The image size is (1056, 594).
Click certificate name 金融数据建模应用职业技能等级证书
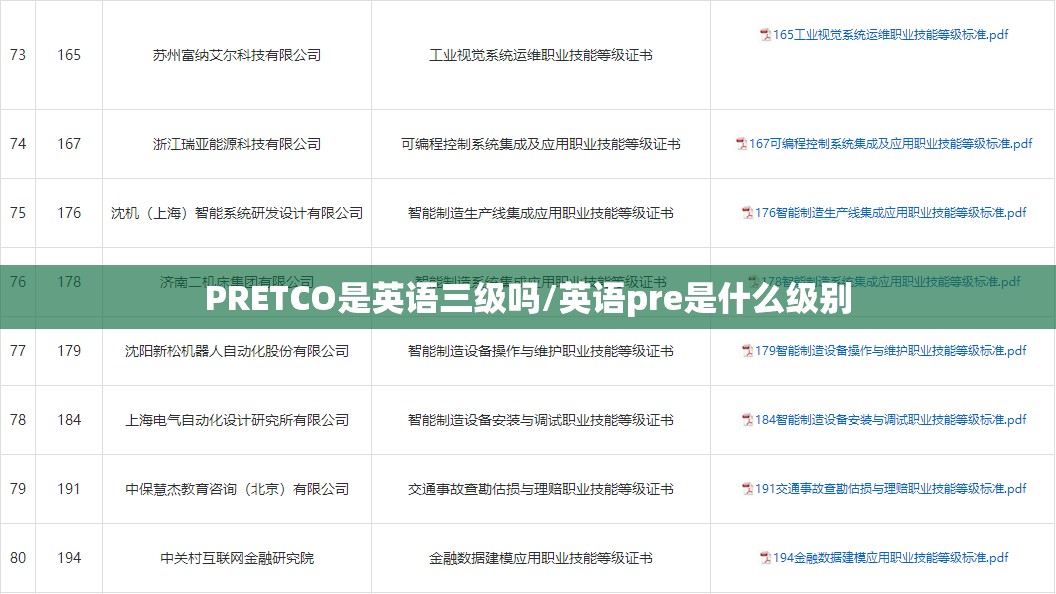541,558
